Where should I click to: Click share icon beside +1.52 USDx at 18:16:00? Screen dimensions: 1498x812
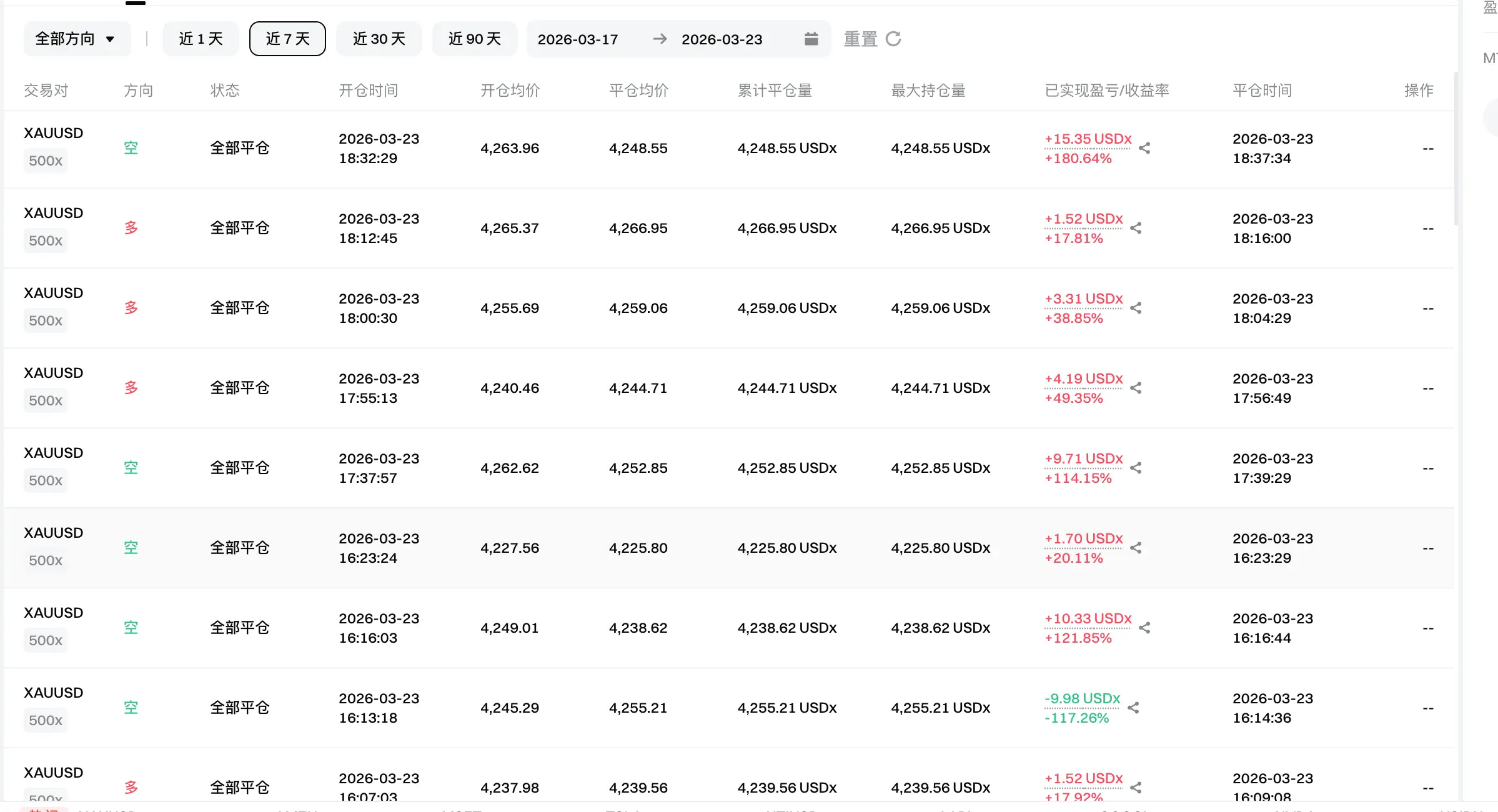pyautogui.click(x=1136, y=228)
